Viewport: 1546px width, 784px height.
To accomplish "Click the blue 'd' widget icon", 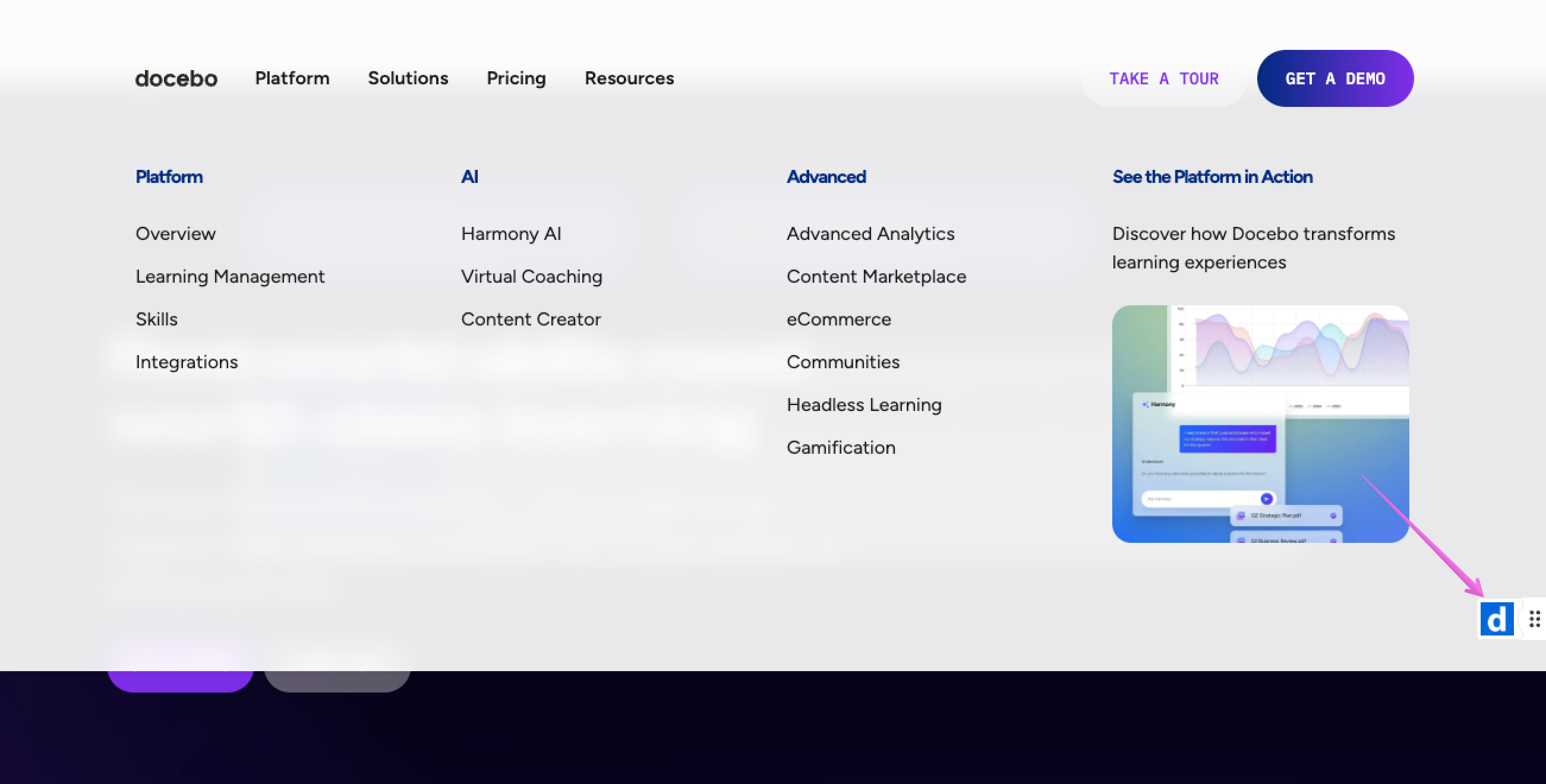I will tap(1496, 619).
